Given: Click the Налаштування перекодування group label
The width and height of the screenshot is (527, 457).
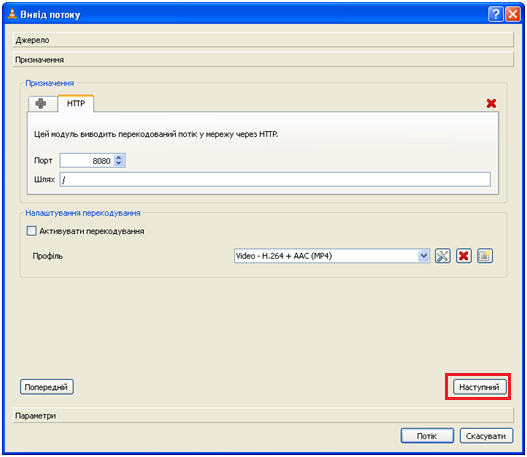Looking at the screenshot, I should coord(83,213).
